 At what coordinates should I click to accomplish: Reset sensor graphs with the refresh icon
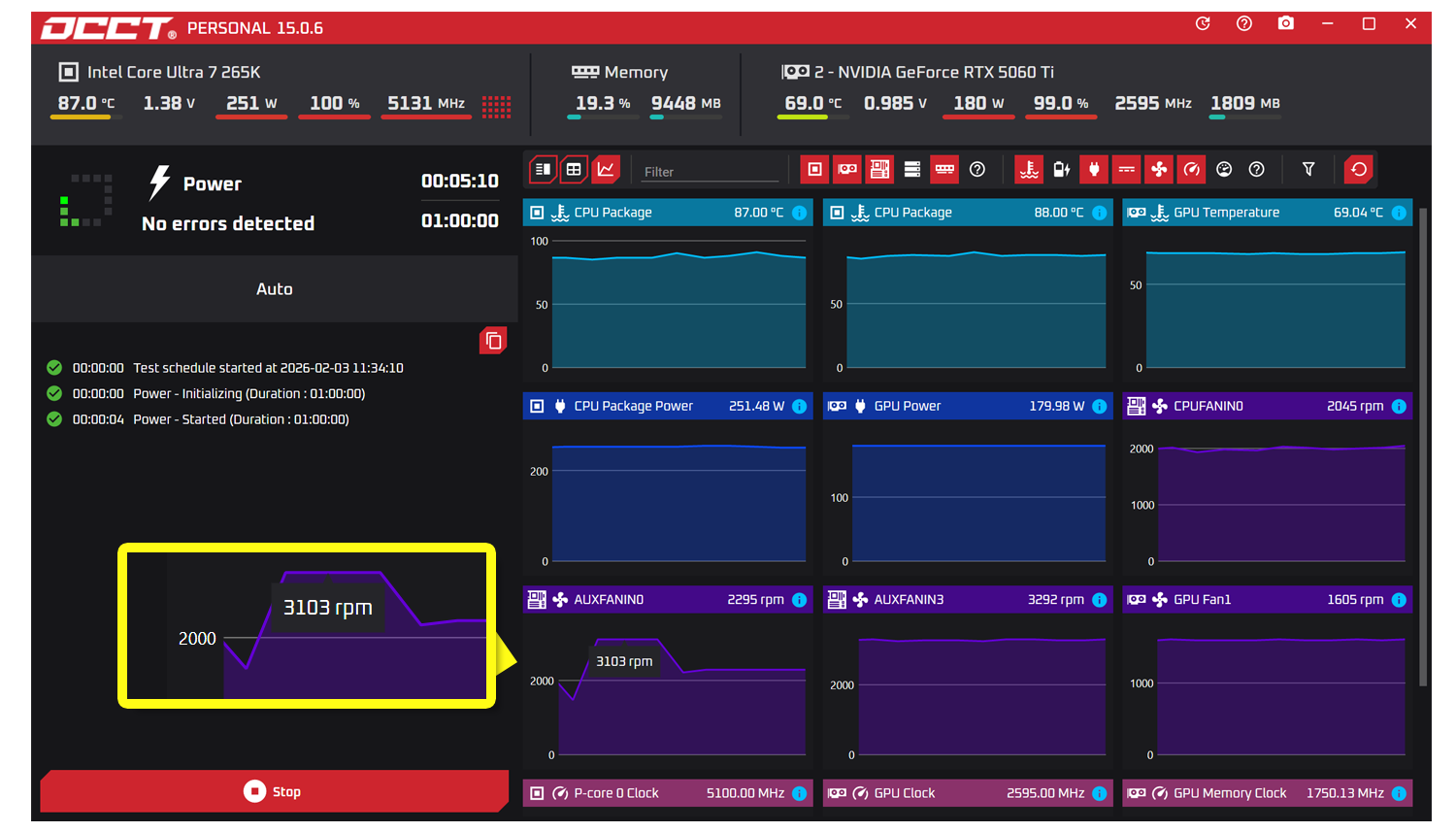[x=1359, y=170]
